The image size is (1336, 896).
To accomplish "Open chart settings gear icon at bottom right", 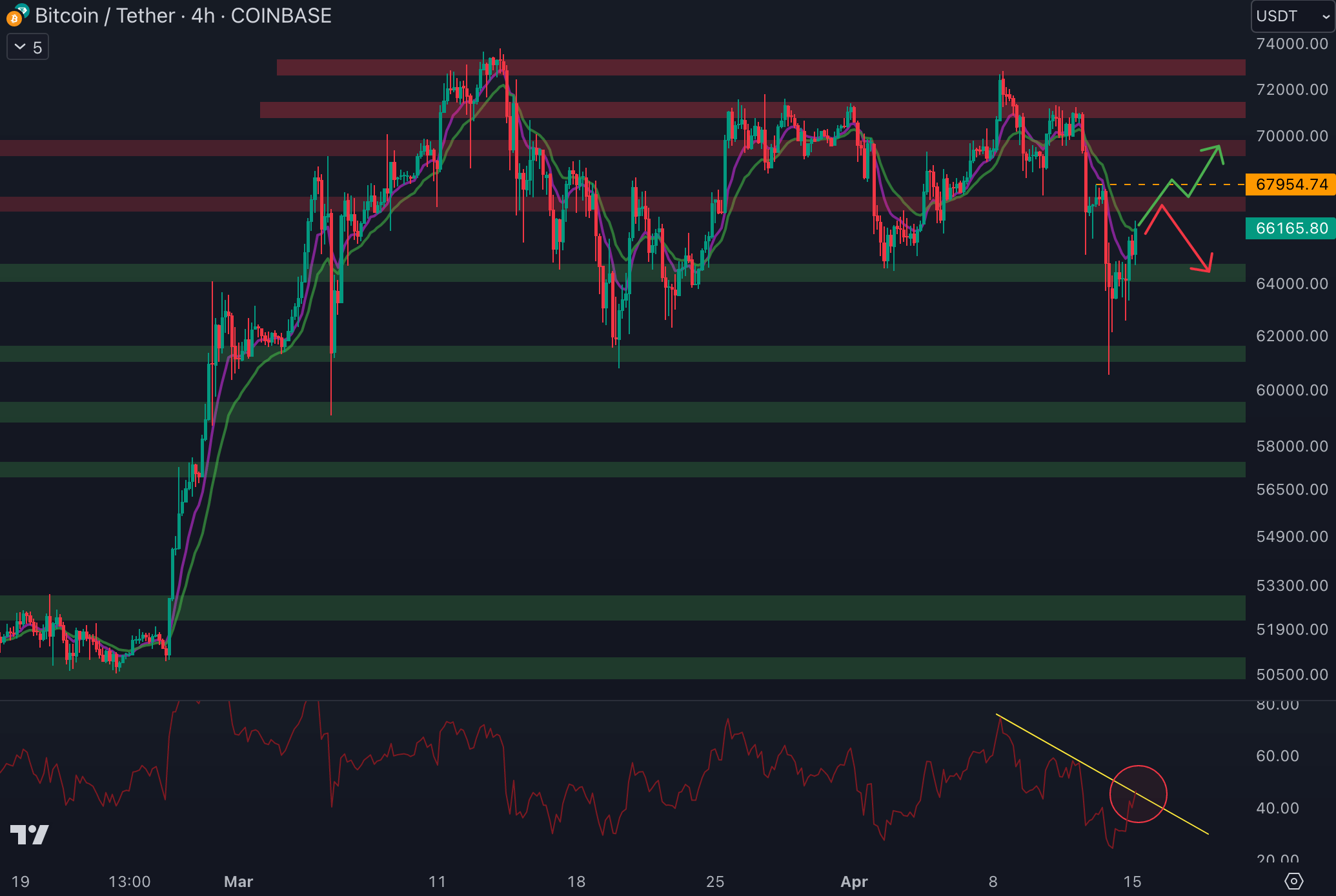I will pyautogui.click(x=1293, y=881).
